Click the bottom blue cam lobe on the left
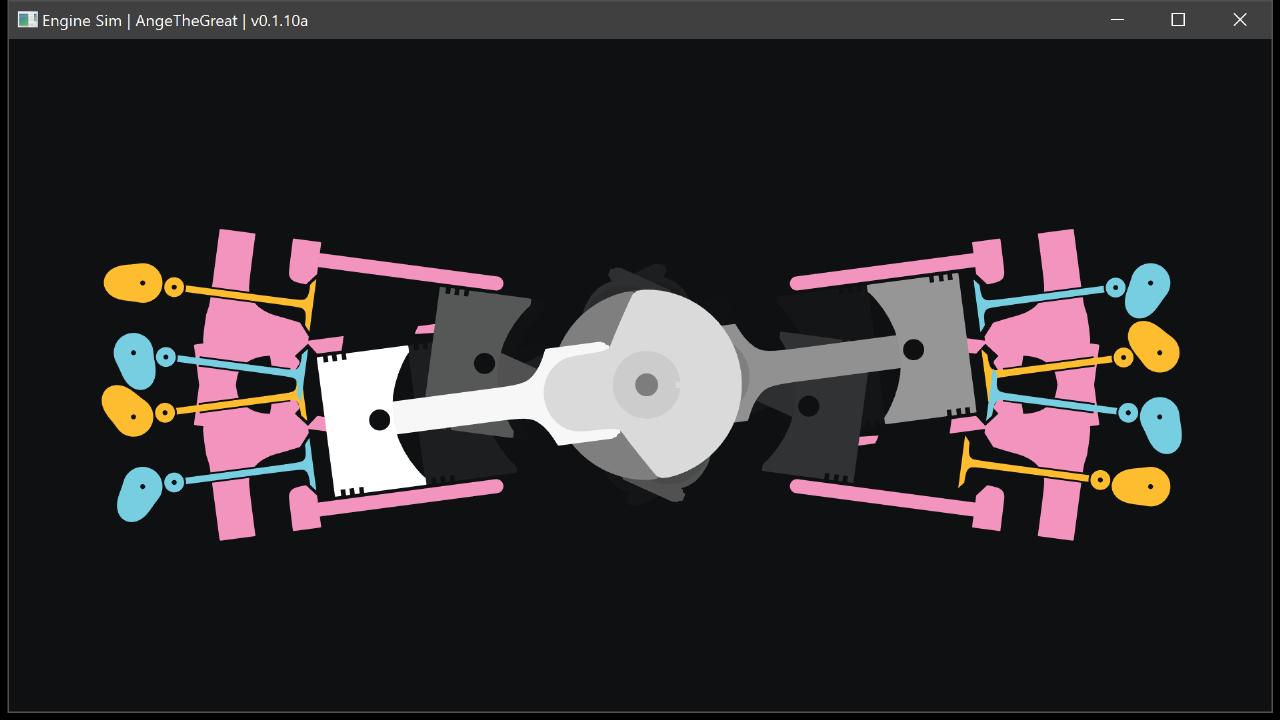Screen dimensions: 1280x720 (x=139, y=494)
